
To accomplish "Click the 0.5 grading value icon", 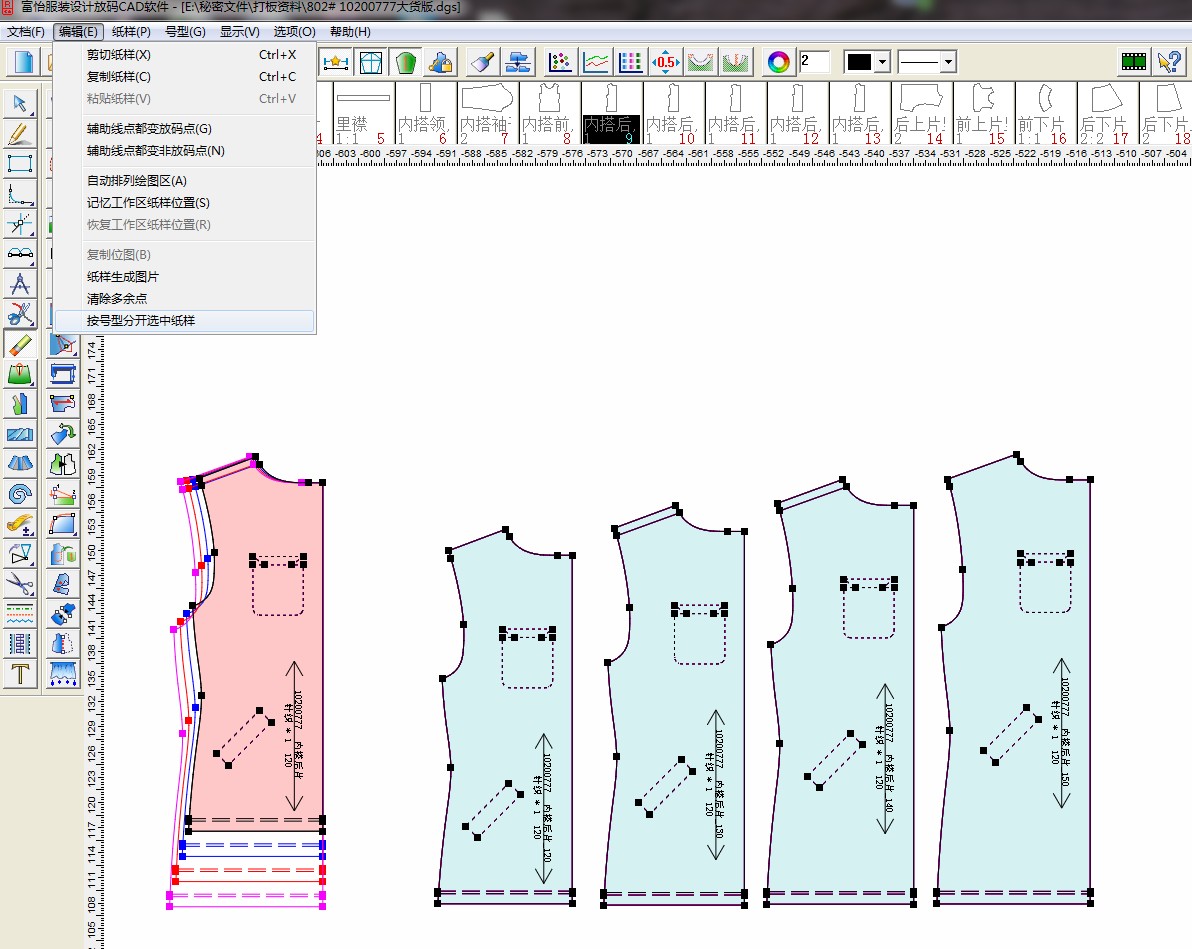I will pos(664,62).
